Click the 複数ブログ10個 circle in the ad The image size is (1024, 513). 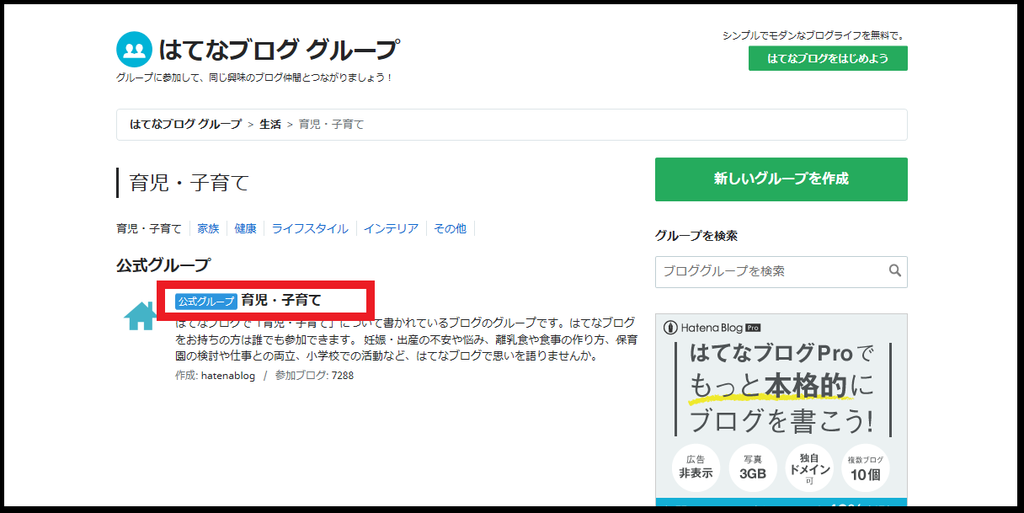(x=865, y=466)
